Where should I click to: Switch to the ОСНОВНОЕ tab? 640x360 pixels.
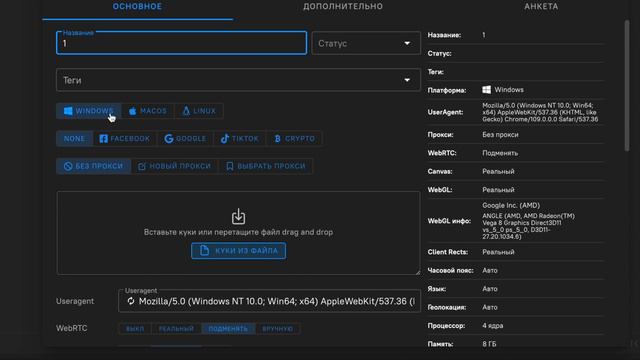click(x=138, y=7)
